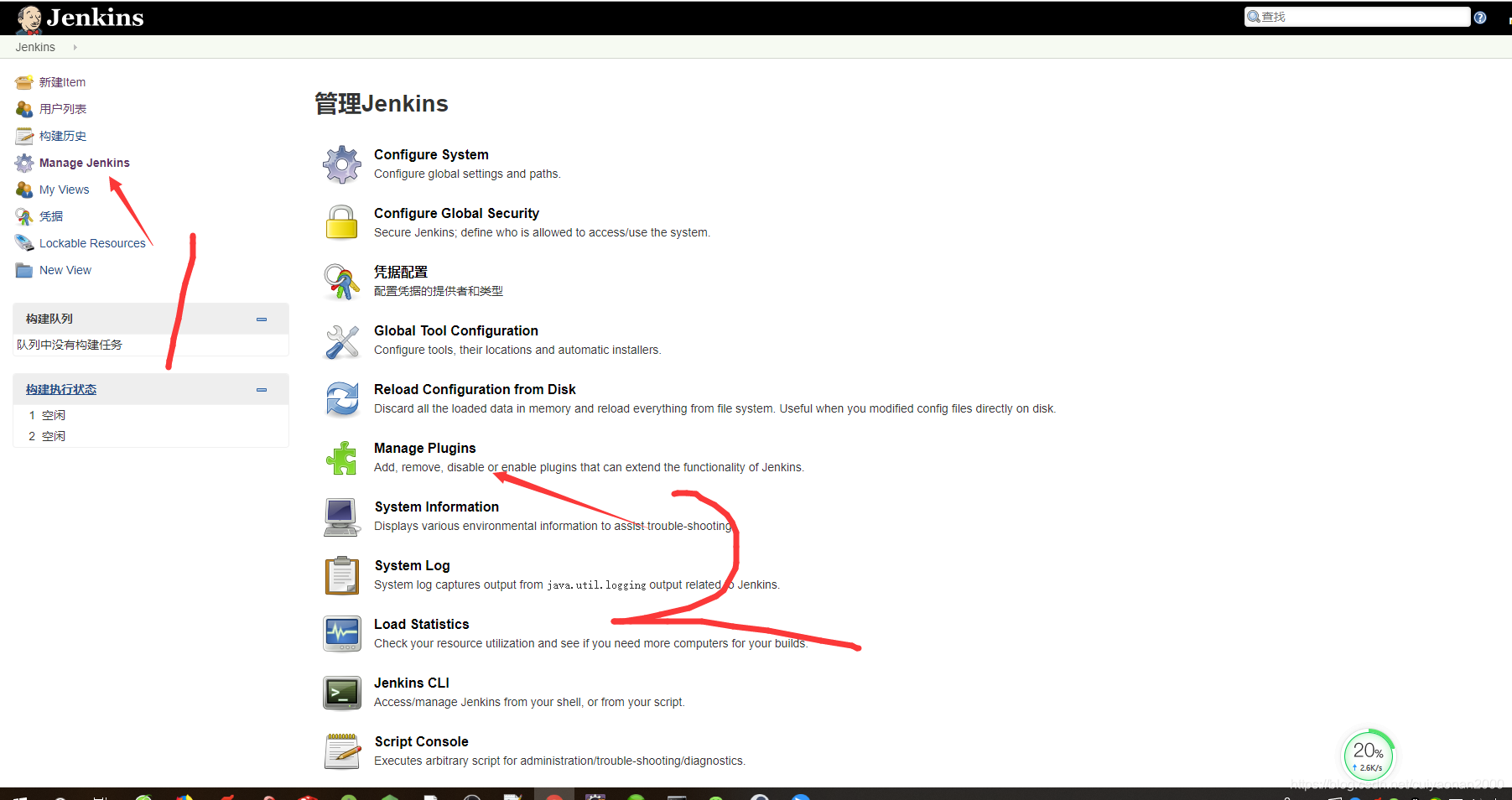The image size is (1512, 800).
Task: Click the Lockable Resources drive icon
Action: pos(24,243)
